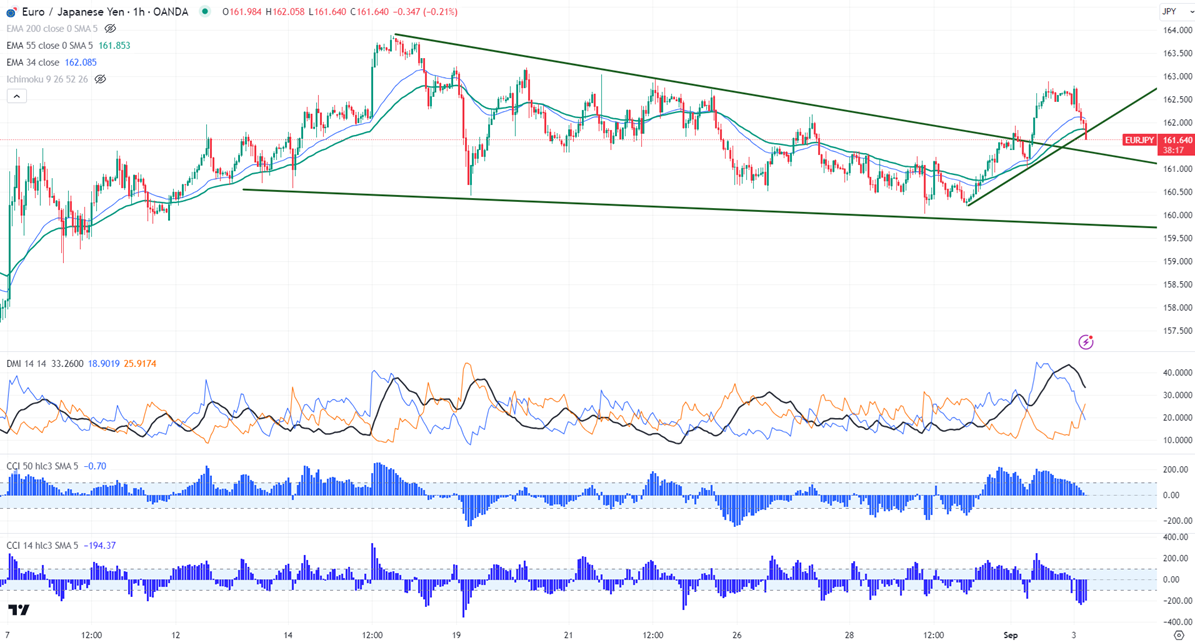
Task: Show the hidden EMA 200 indicator via eye icon
Action: 111,29
